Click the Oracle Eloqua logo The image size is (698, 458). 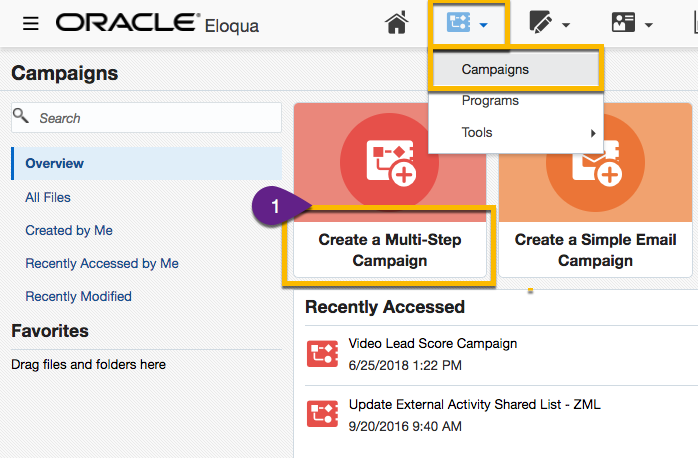point(157,23)
